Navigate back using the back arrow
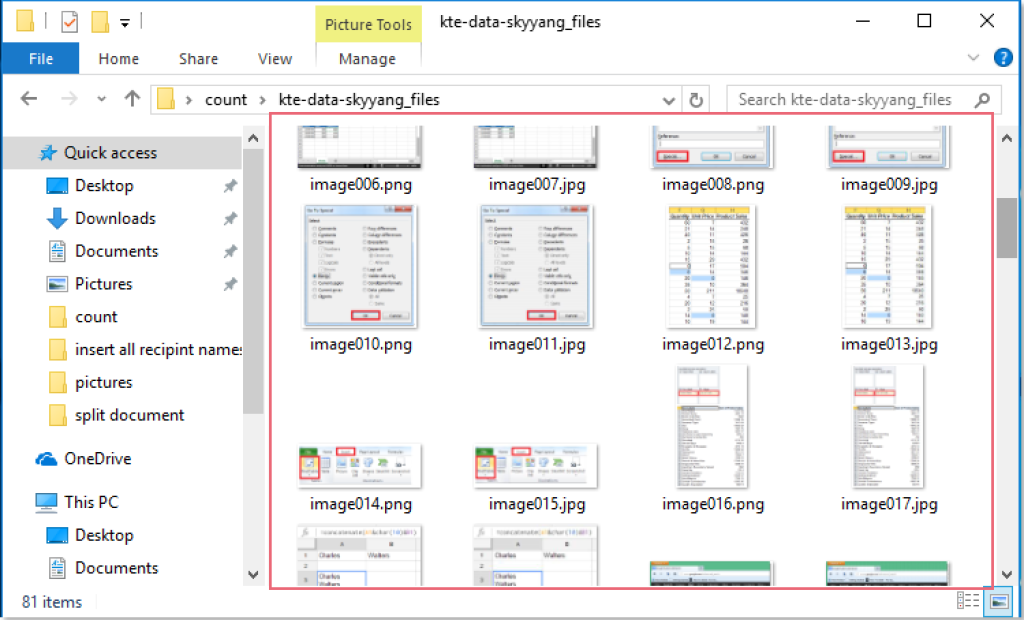Viewport: 1024px width, 620px height. [x=29, y=99]
